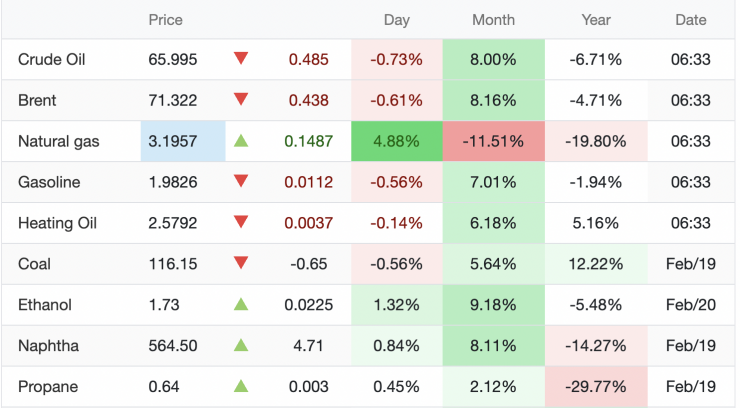740x408 pixels.
Task: Click the down arrow in Heating Oil row
Action: 241,223
